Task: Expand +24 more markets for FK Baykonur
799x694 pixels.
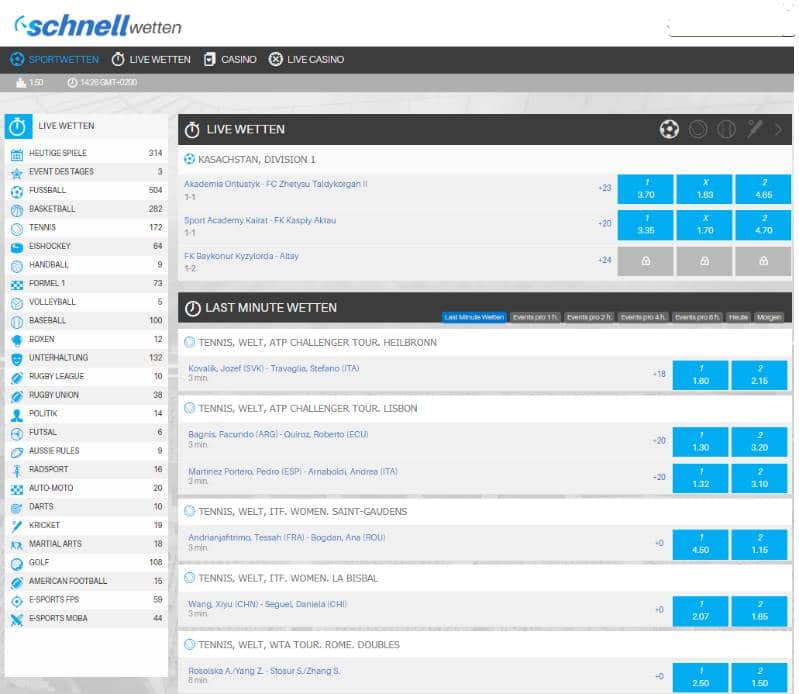Action: 605,260
